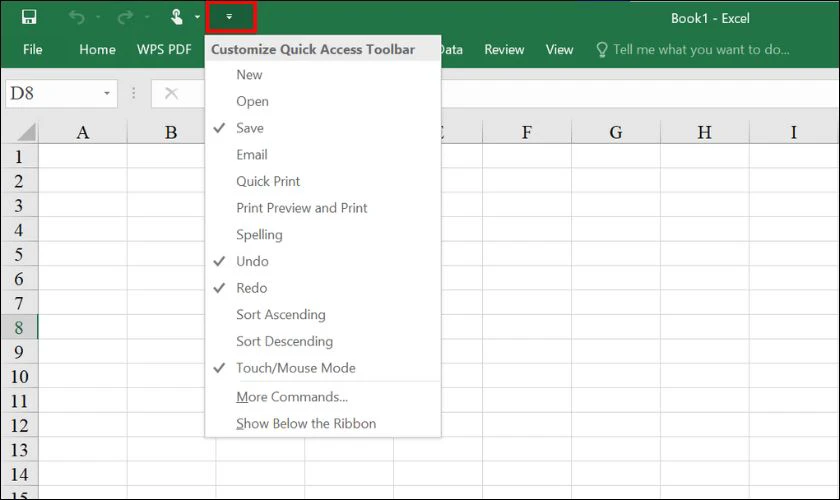Select row 12 header
This screenshot has height=500, width=840.
coord(19,426)
